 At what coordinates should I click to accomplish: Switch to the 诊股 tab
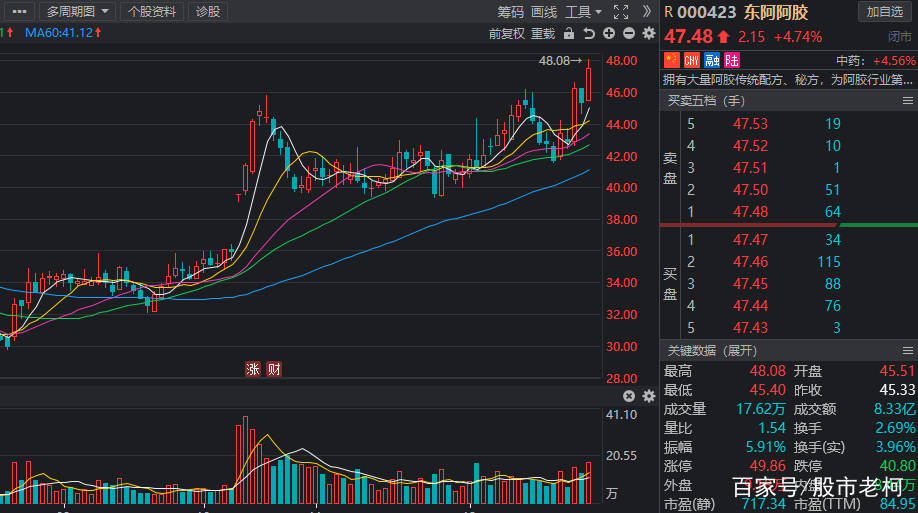(x=208, y=12)
